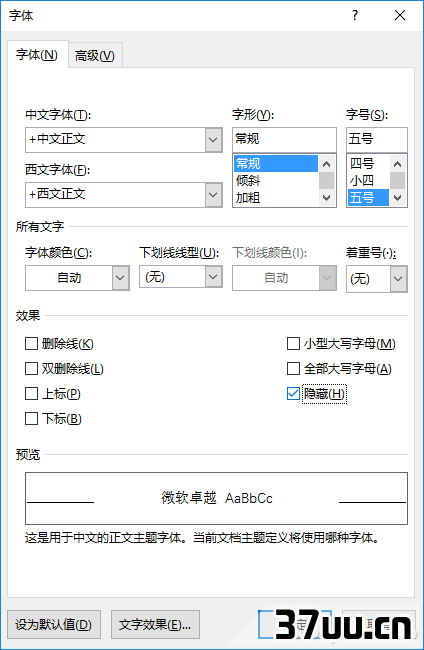424x650 pixels.
Task: Tick the 上标 superscript checkbox
Action: [31, 393]
